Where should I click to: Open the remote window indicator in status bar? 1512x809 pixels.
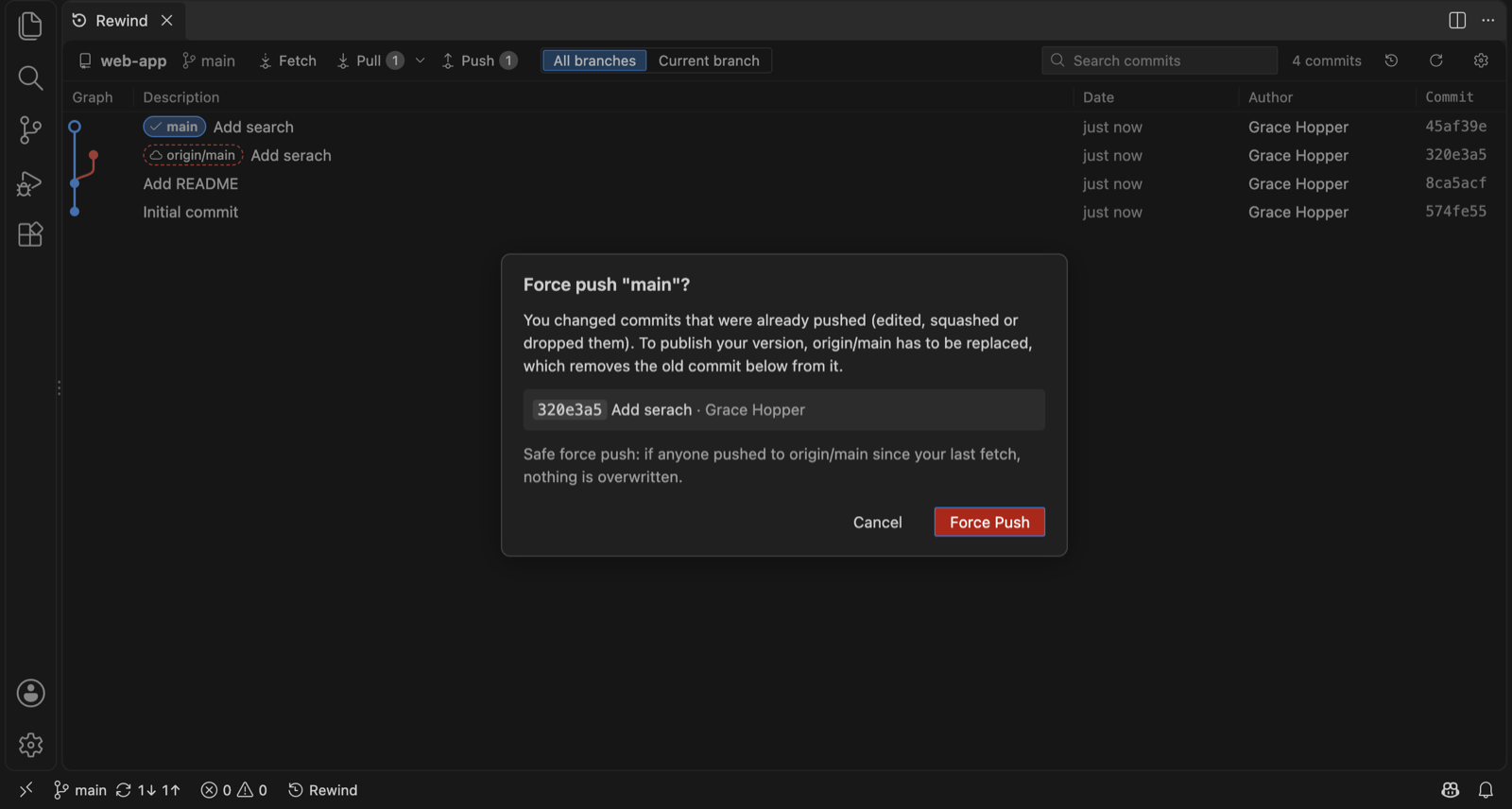point(26,789)
